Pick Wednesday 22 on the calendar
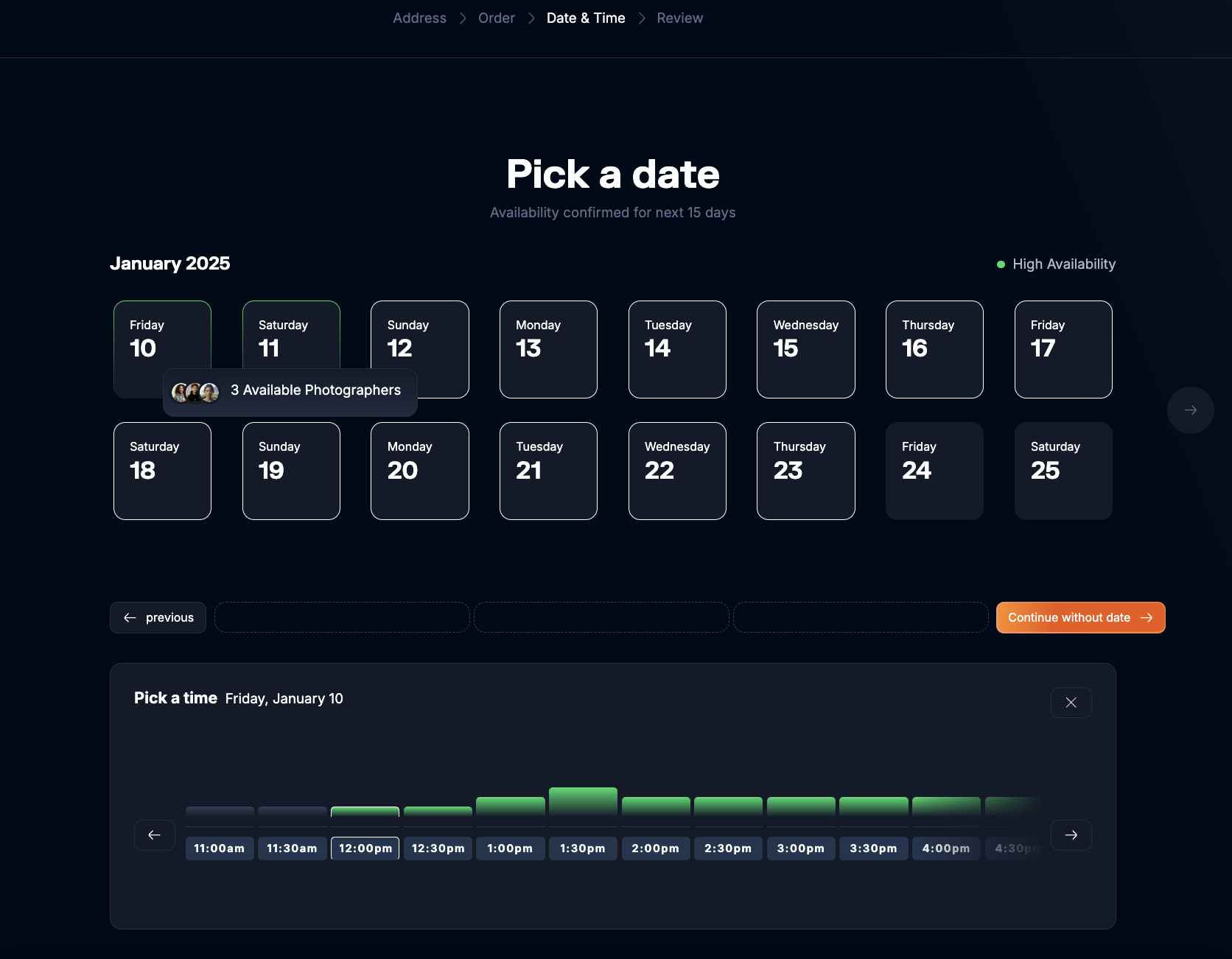 [x=677, y=471]
